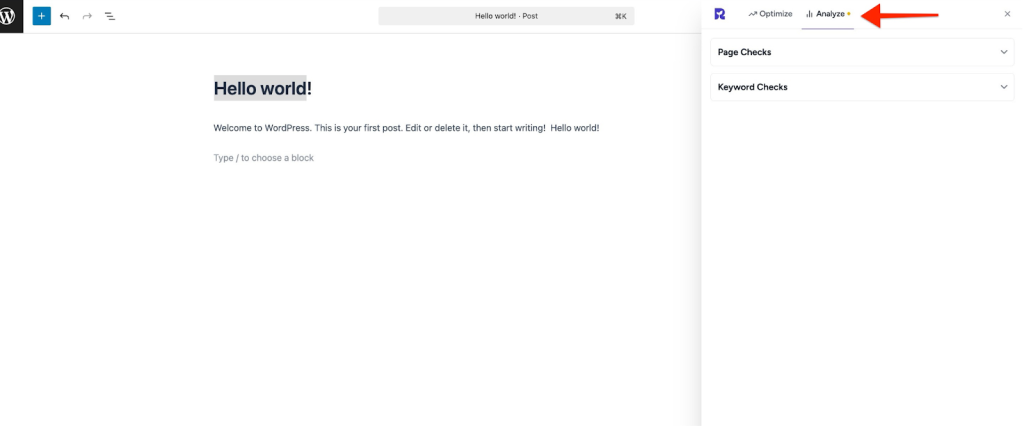Click the bar chart icon beside Analyze
This screenshot has width=1024, height=426.
[x=809, y=14]
